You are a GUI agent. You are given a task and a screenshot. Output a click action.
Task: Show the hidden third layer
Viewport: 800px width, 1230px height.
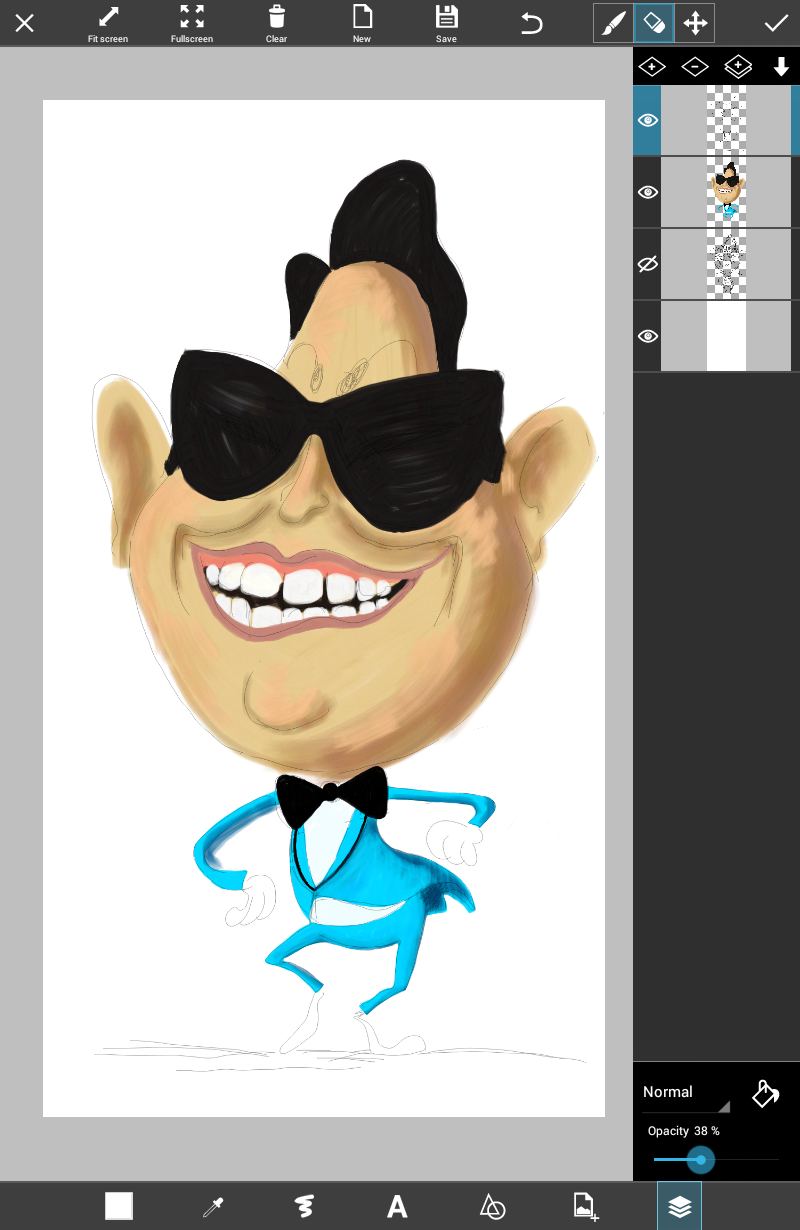[x=648, y=264]
